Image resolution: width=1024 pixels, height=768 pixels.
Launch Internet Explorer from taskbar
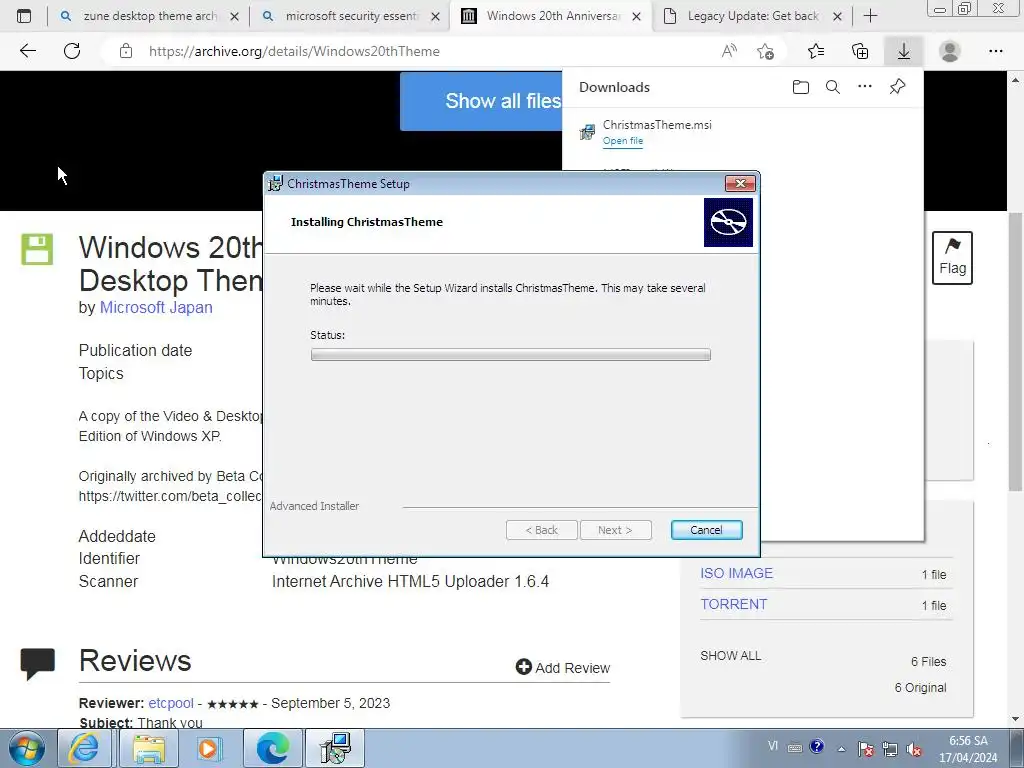tap(84, 748)
